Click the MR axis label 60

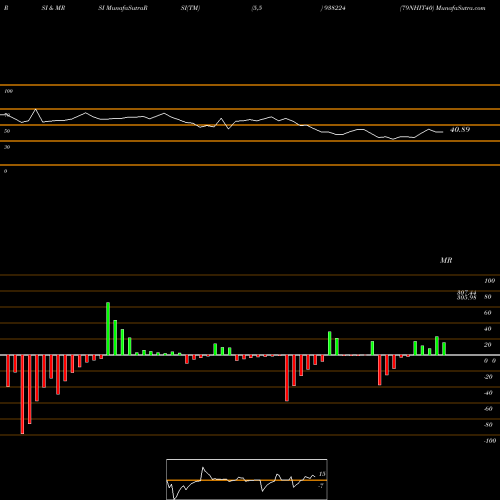(487, 313)
